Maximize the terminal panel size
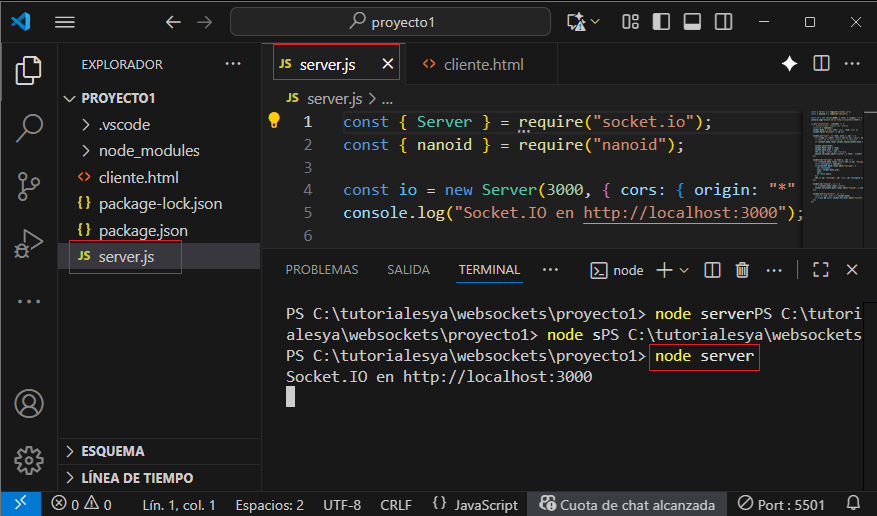Screen dimensions: 877x516 (x=820, y=270)
